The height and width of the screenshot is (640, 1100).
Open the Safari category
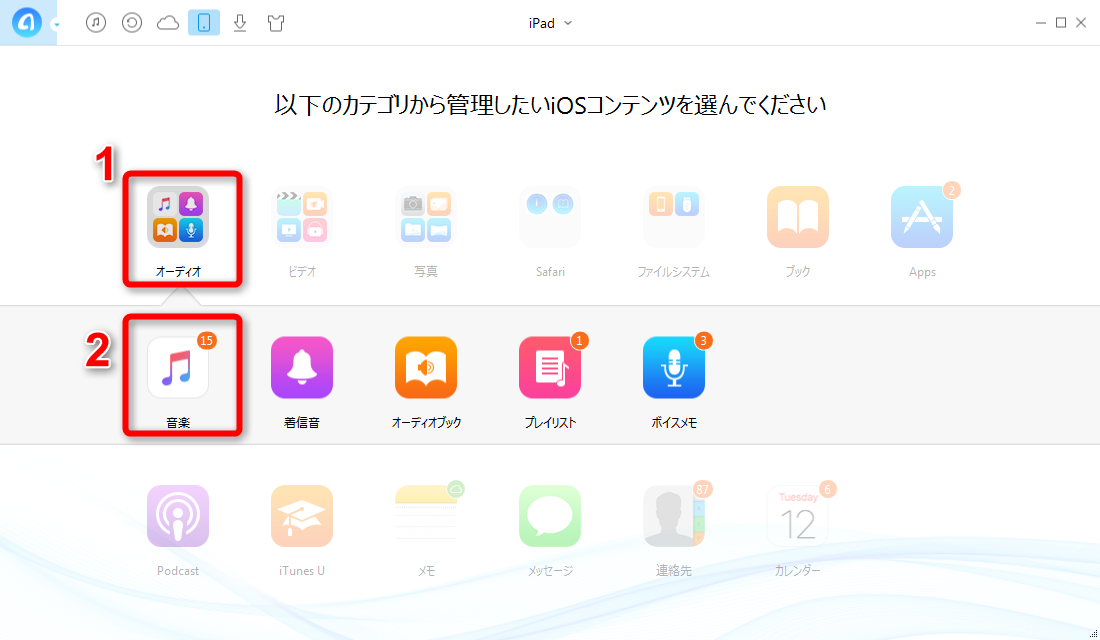pos(550,217)
